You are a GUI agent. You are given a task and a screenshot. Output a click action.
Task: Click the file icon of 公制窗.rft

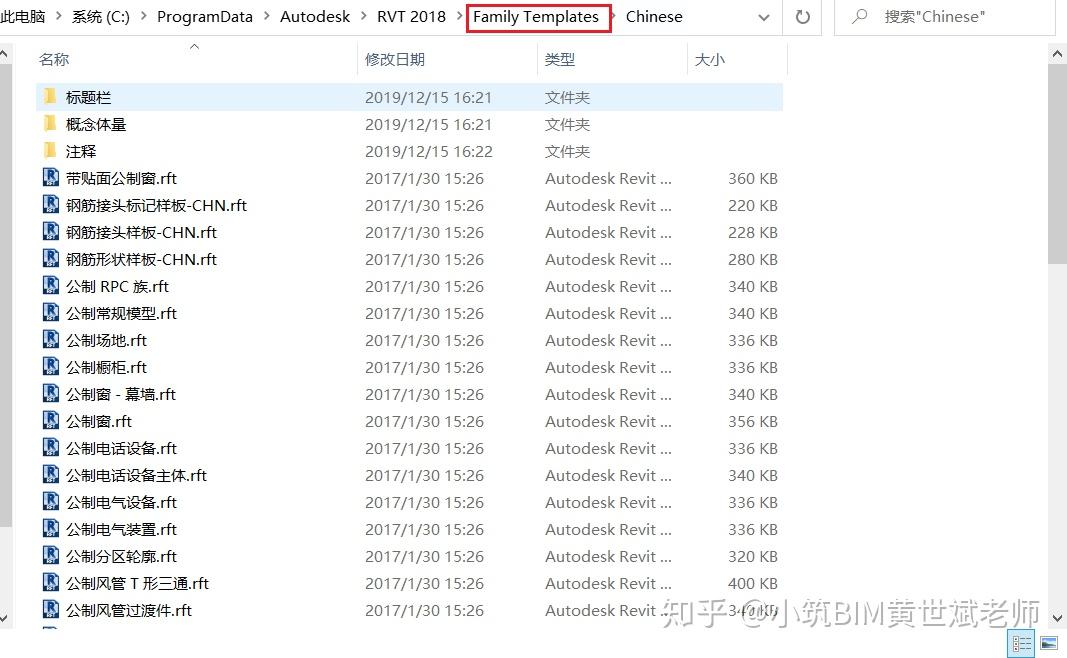click(x=50, y=421)
